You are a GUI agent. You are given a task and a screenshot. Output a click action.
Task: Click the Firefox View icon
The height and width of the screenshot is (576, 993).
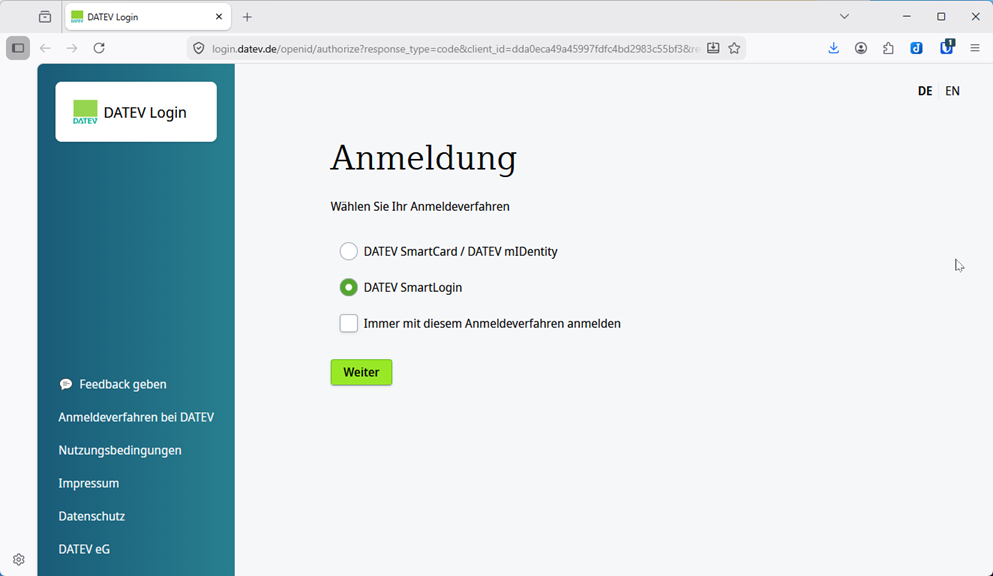(45, 17)
